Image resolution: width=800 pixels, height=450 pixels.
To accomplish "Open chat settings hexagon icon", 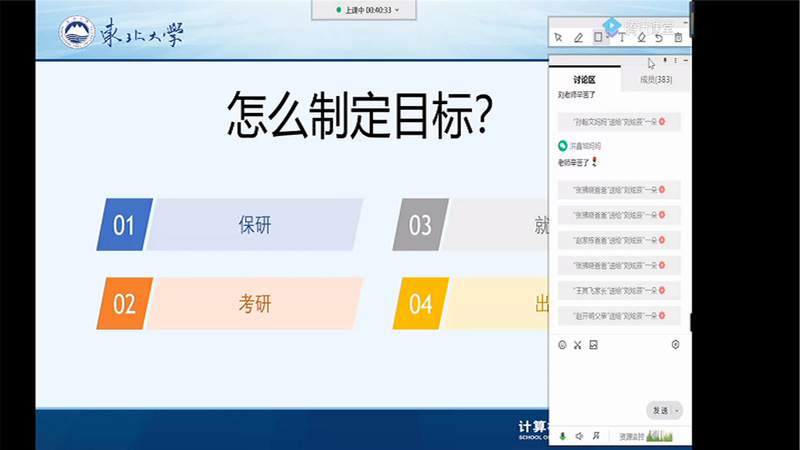I will point(676,345).
